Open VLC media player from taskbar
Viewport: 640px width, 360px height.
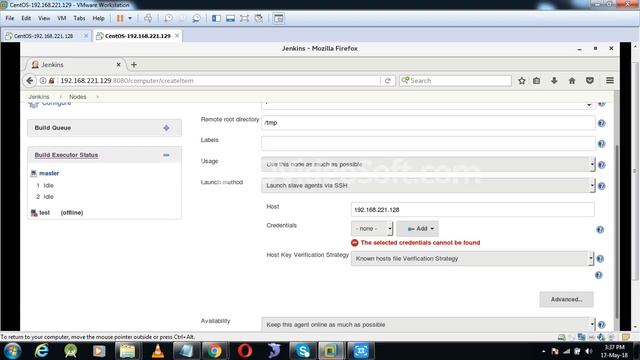[157, 351]
